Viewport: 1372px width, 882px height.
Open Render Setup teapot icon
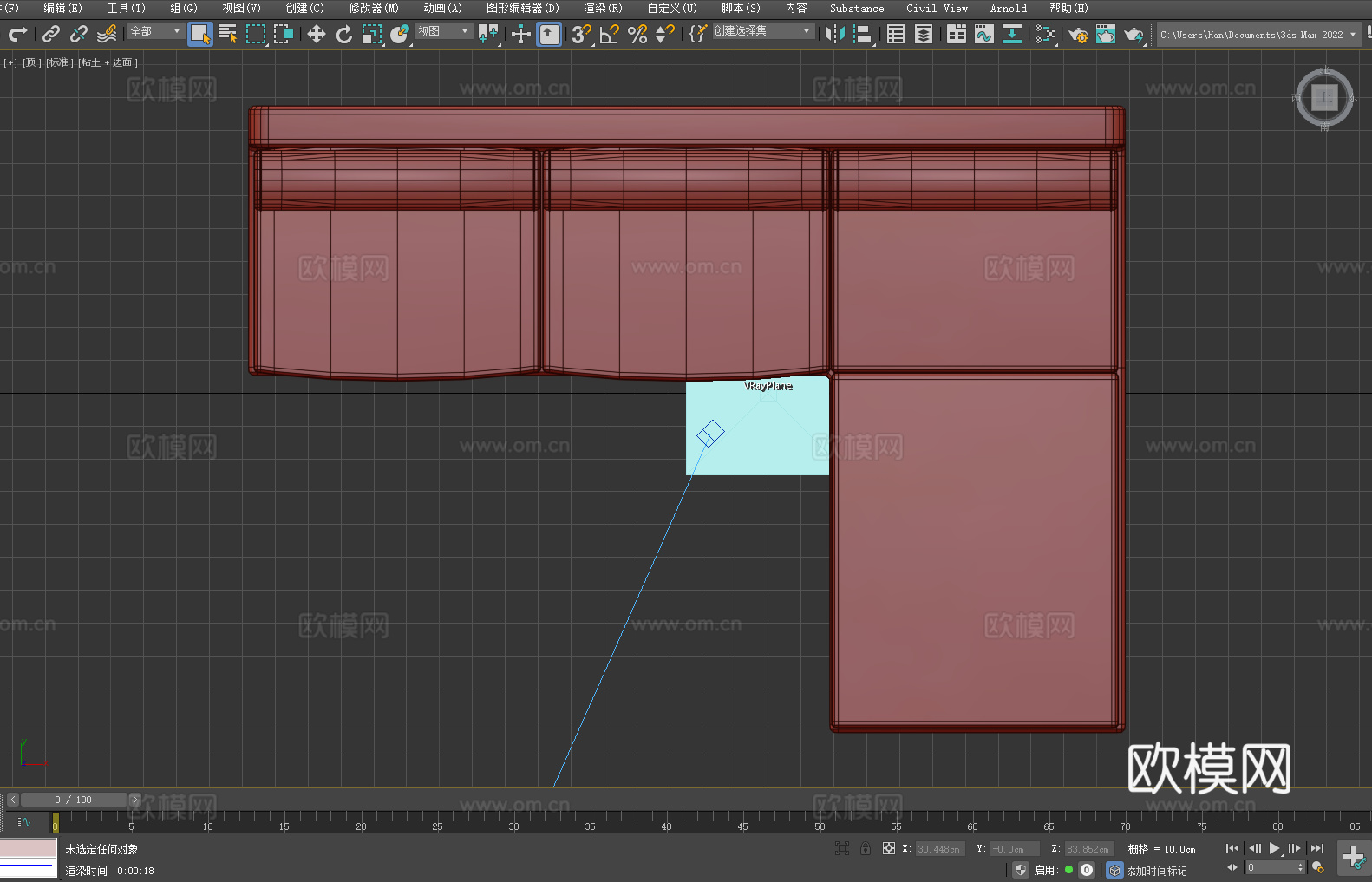1078,34
